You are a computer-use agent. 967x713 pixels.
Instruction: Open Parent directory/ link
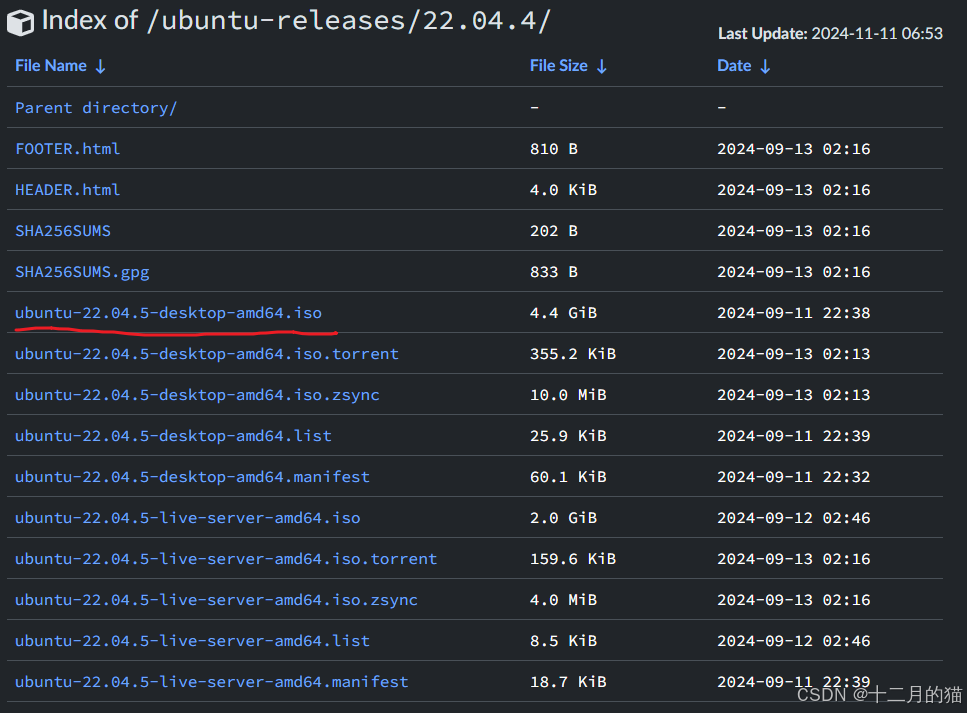click(x=96, y=108)
